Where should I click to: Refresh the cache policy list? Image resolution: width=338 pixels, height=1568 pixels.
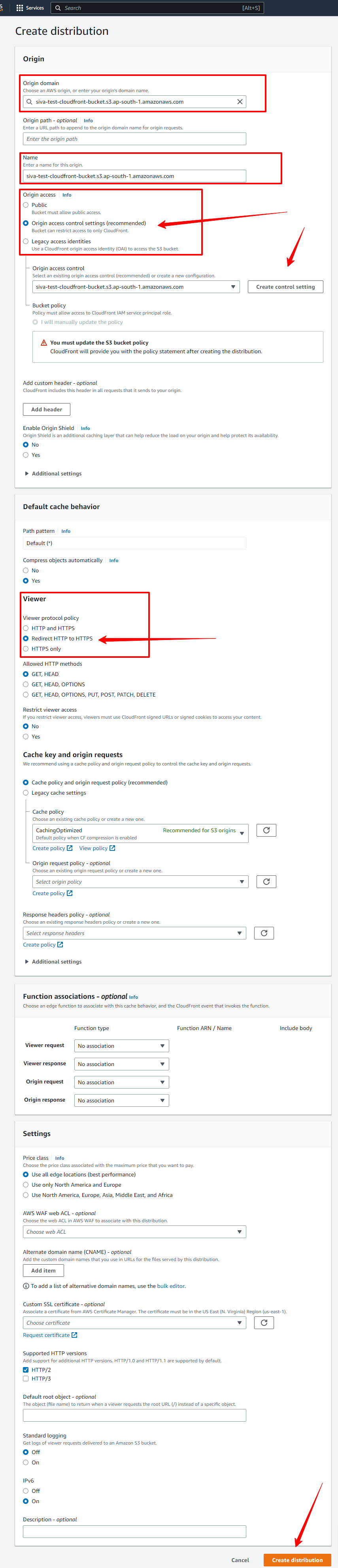pyautogui.click(x=266, y=829)
